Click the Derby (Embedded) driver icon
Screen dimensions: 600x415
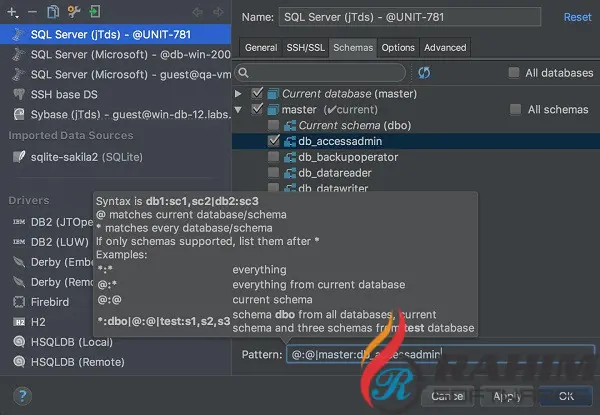click(19, 262)
